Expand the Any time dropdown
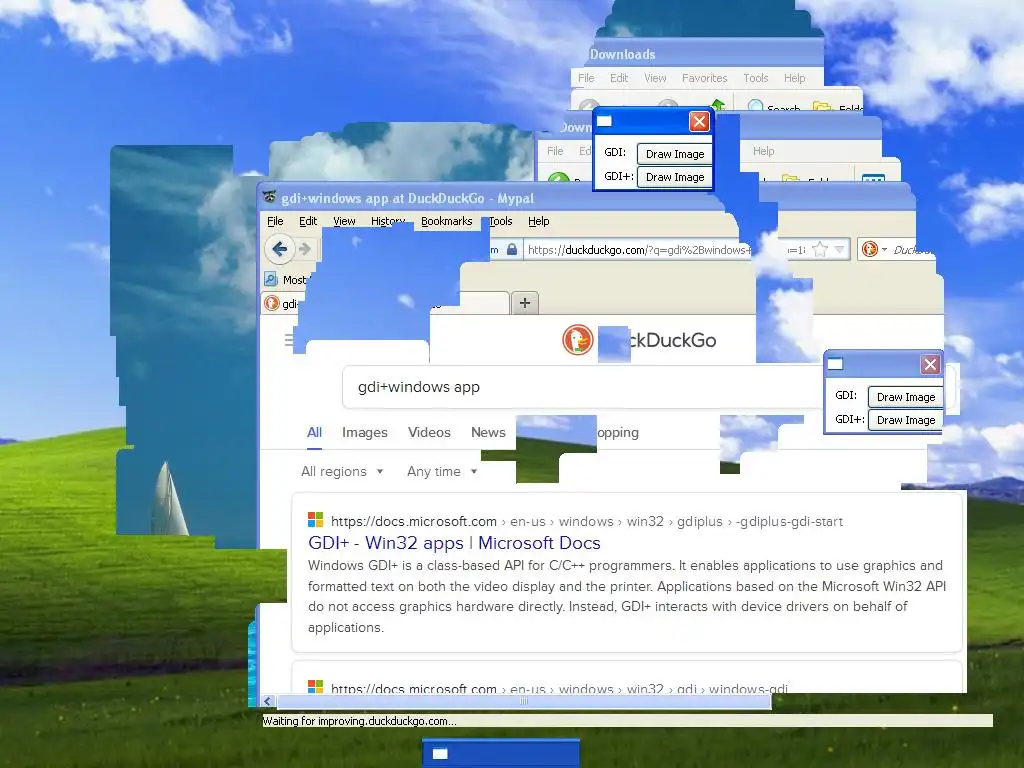The image size is (1024, 768). point(441,472)
